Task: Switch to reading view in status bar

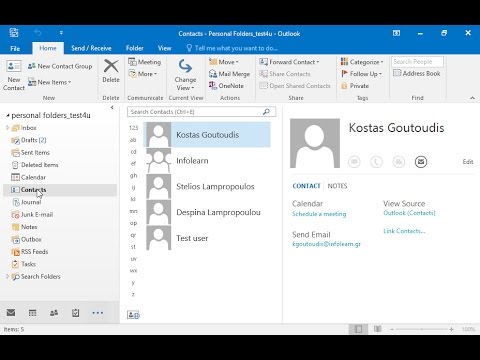Action: [x=377, y=329]
